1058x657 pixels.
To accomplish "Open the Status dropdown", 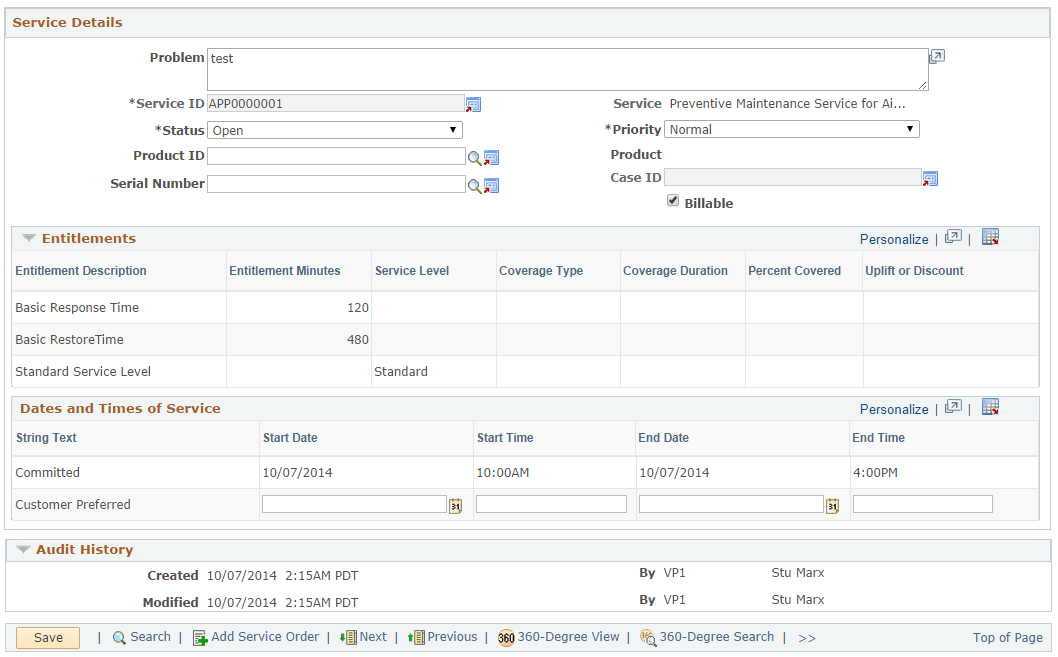I will [453, 130].
